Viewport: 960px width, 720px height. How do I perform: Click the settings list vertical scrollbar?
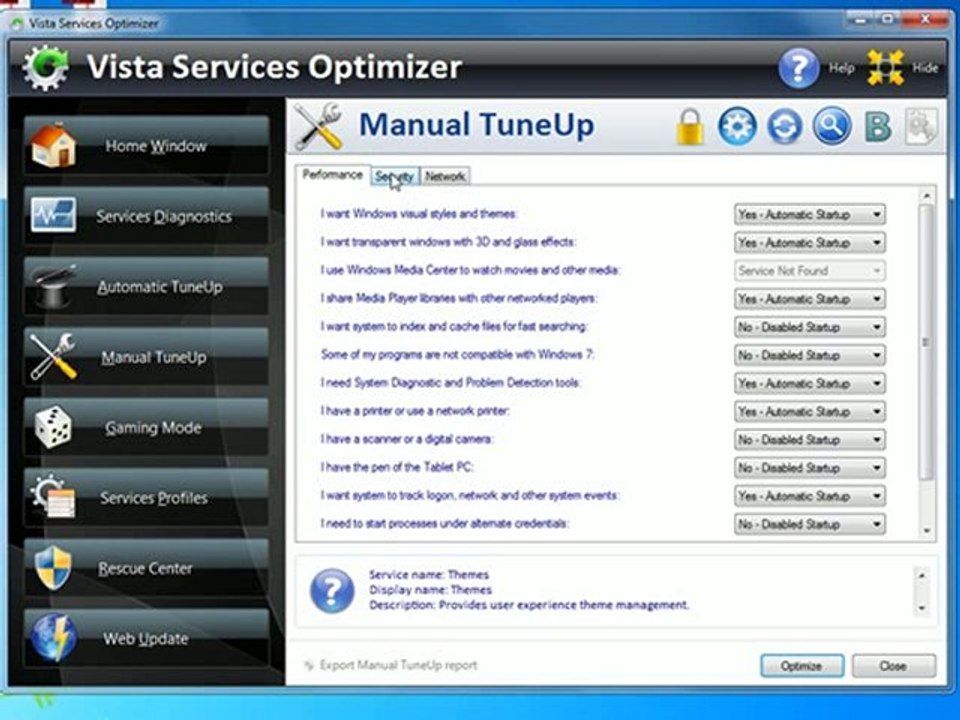point(926,343)
